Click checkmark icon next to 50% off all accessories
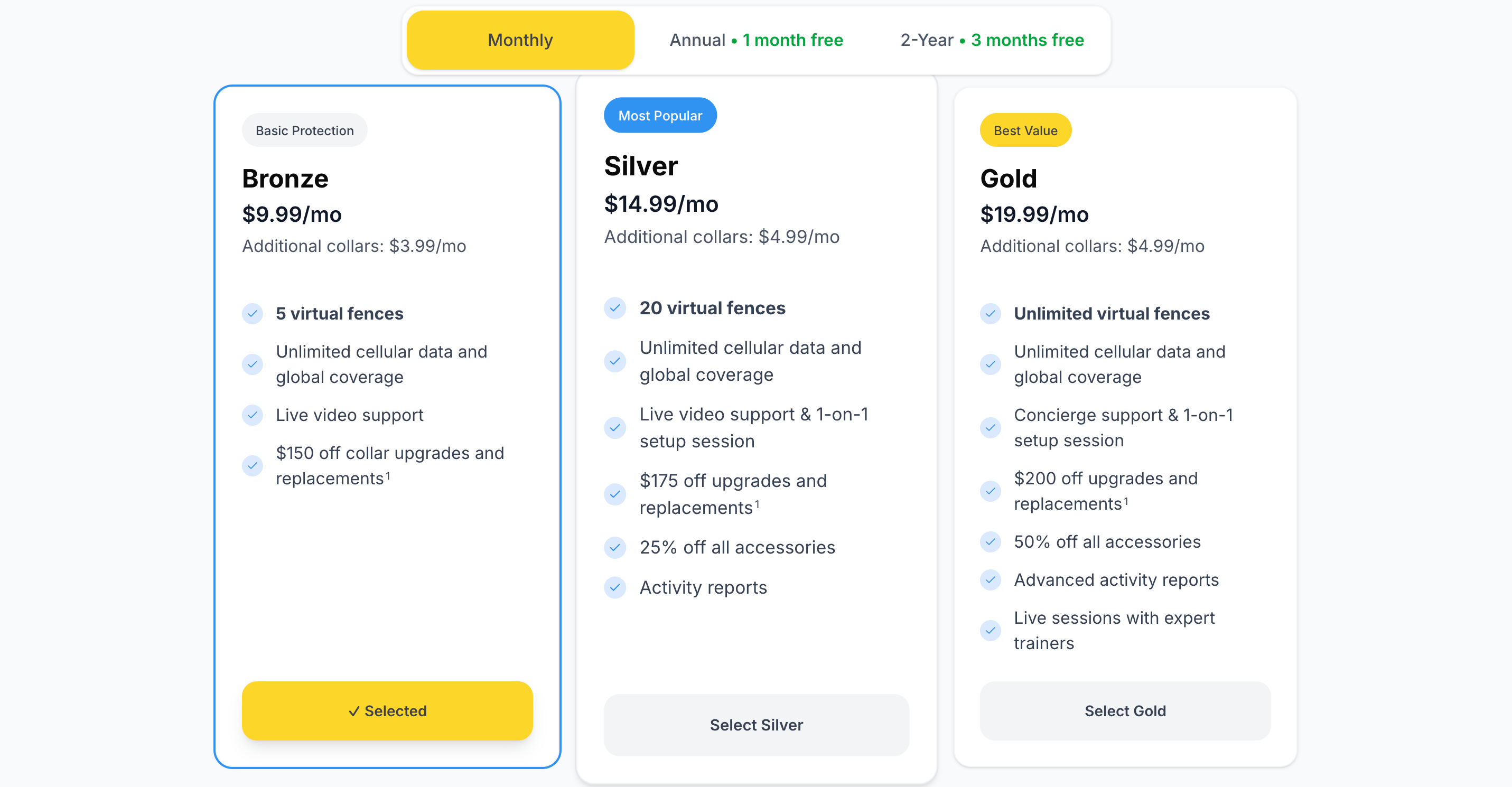1512x787 pixels. point(990,542)
